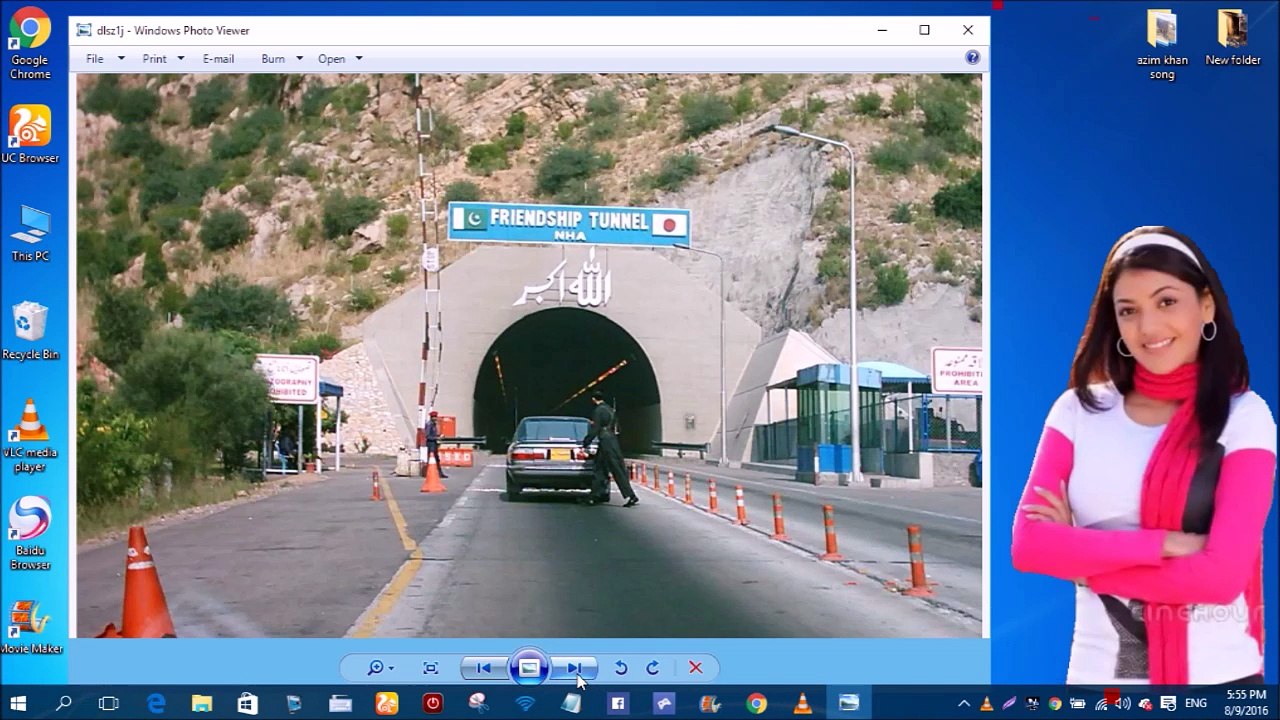Open the Windows Store from the taskbar

click(248, 703)
